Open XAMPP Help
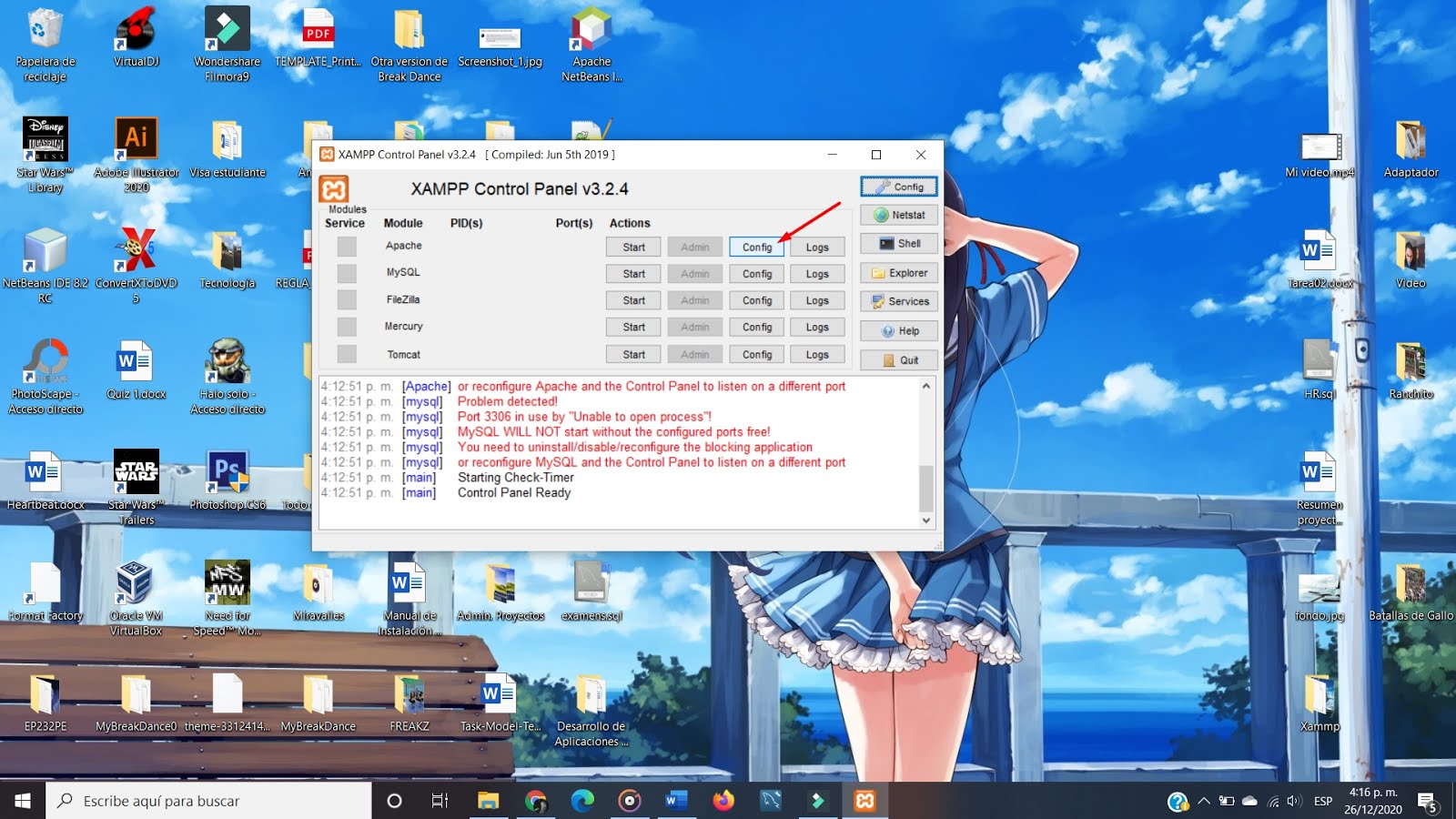Image resolution: width=1456 pixels, height=819 pixels. click(x=899, y=331)
